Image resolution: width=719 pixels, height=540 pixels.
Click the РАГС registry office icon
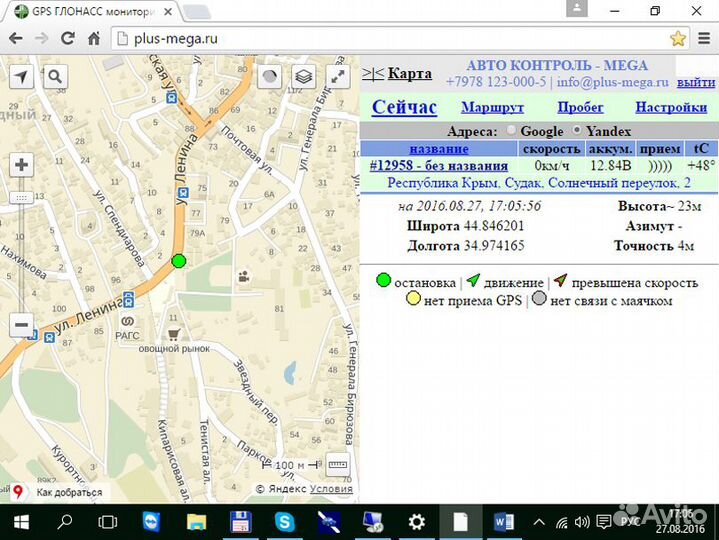[x=127, y=321]
